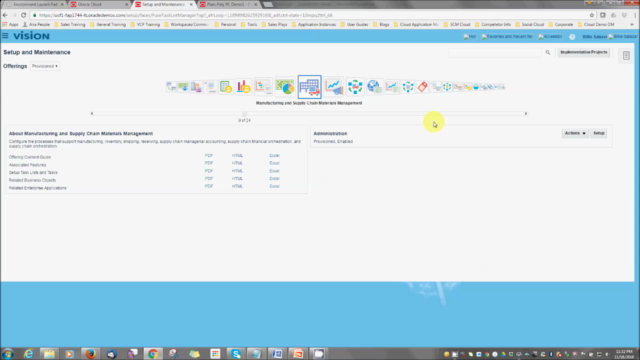Open the Apps bookmark shortcut
The height and width of the screenshot is (360, 640).
pyautogui.click(x=10, y=24)
